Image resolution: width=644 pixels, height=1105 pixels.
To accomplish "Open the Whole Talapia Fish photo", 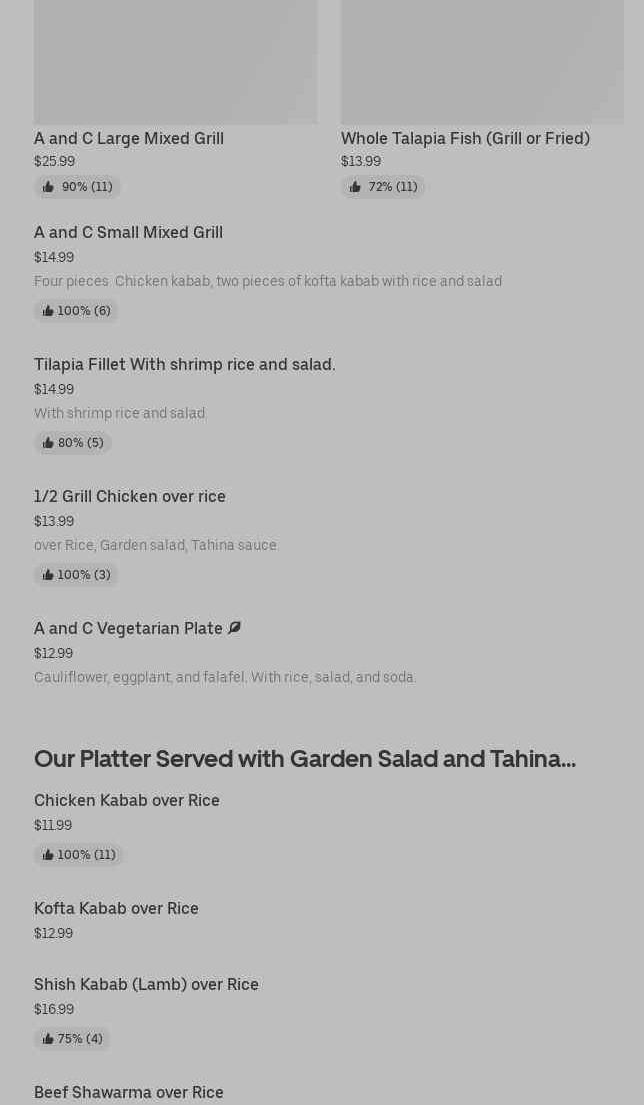I will [482, 60].
